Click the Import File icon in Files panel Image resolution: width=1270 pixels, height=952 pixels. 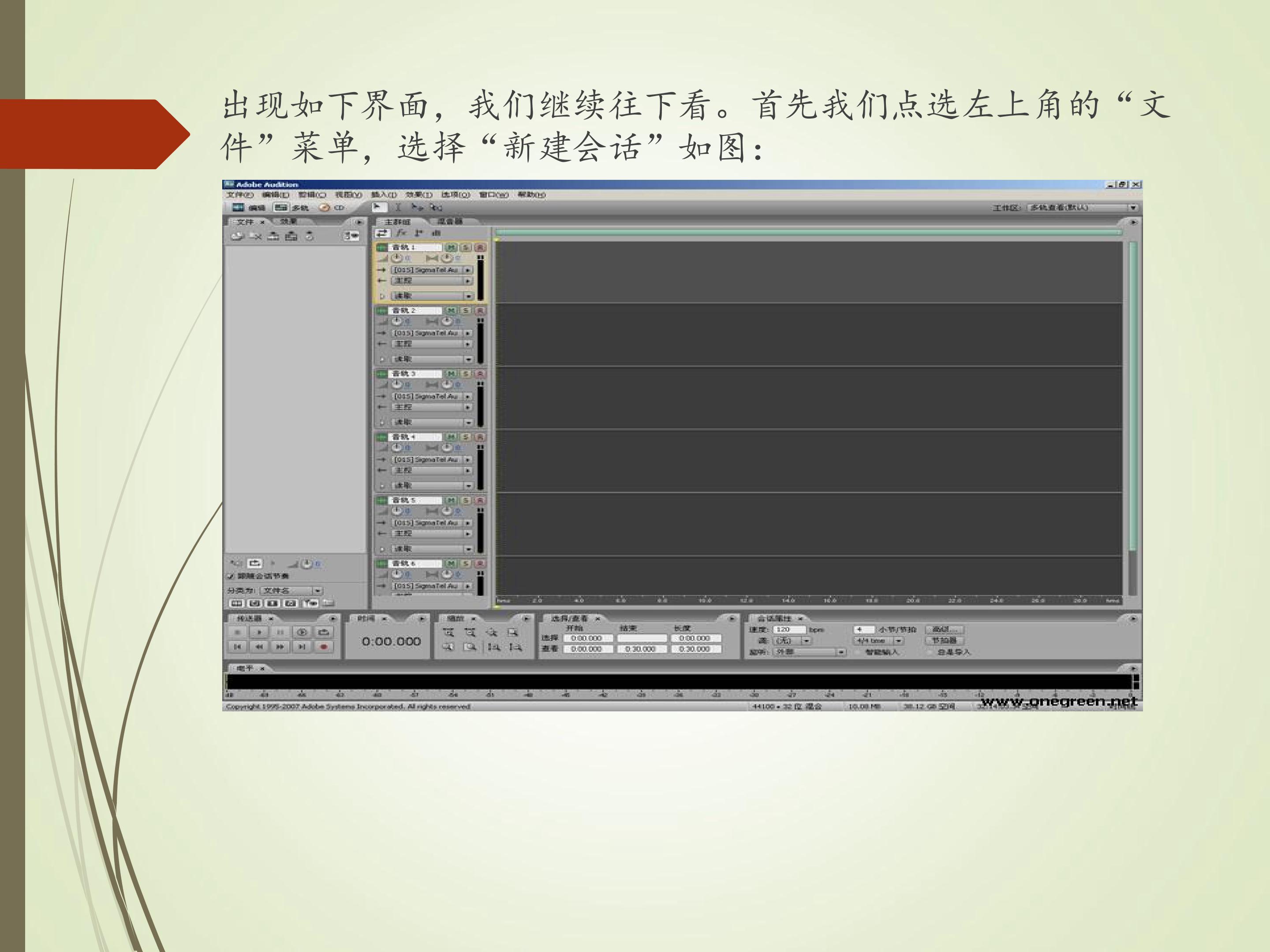coord(236,236)
